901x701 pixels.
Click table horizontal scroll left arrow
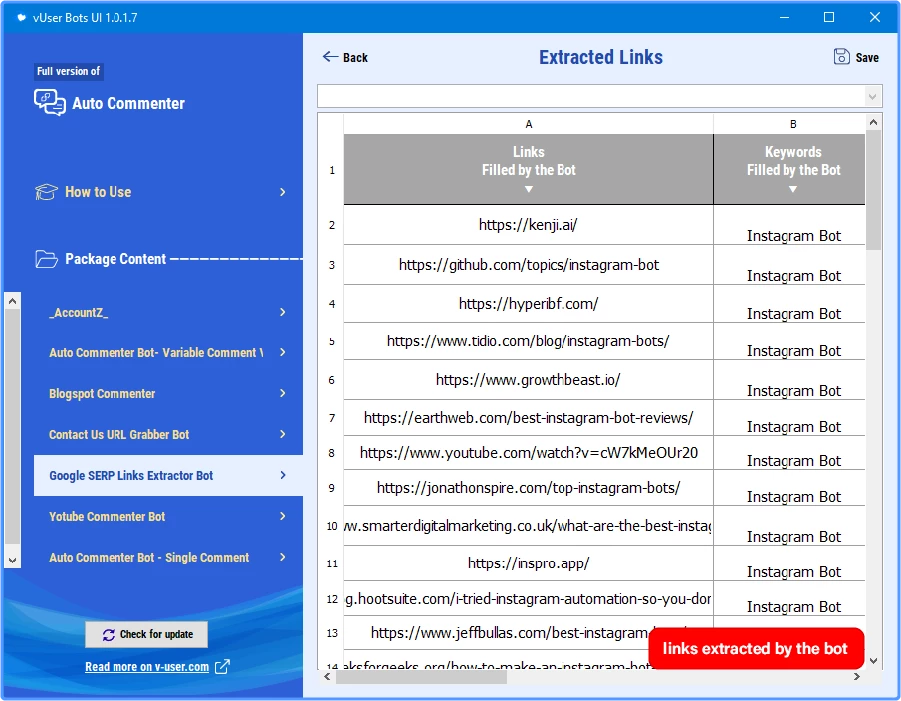click(327, 677)
